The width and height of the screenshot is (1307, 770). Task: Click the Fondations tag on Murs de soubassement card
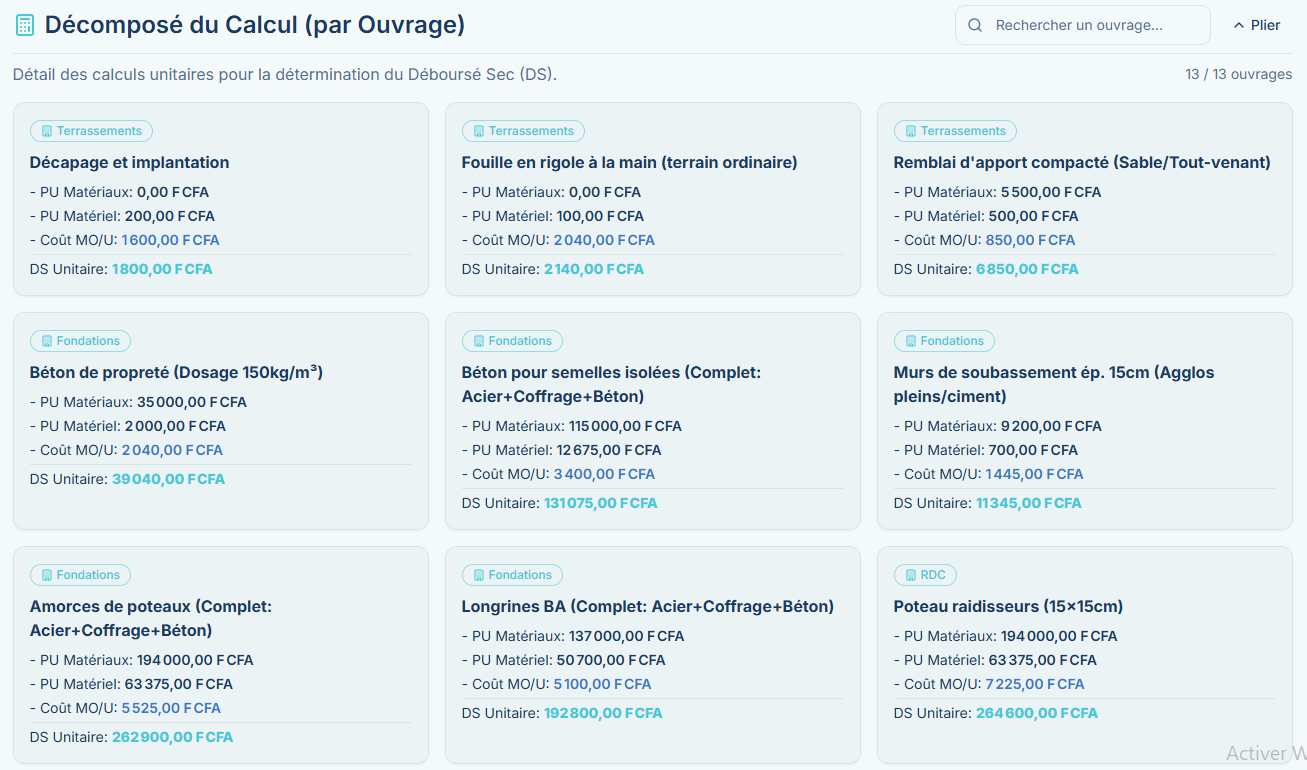tap(944, 341)
